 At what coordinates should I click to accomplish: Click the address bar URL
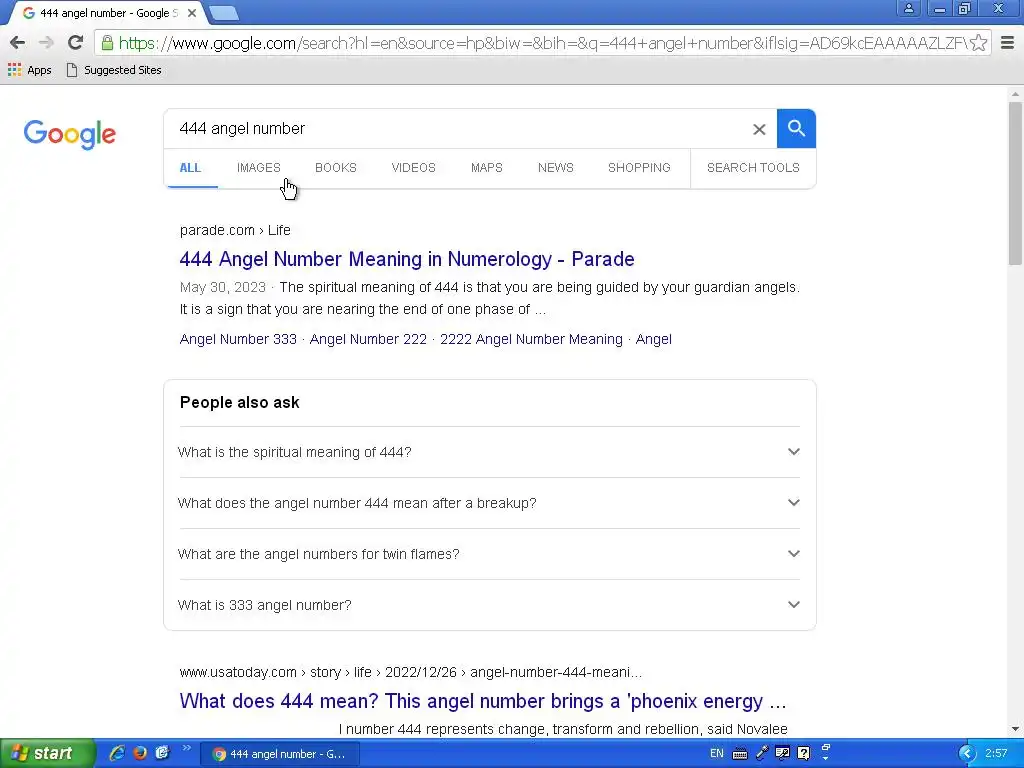[x=542, y=43]
